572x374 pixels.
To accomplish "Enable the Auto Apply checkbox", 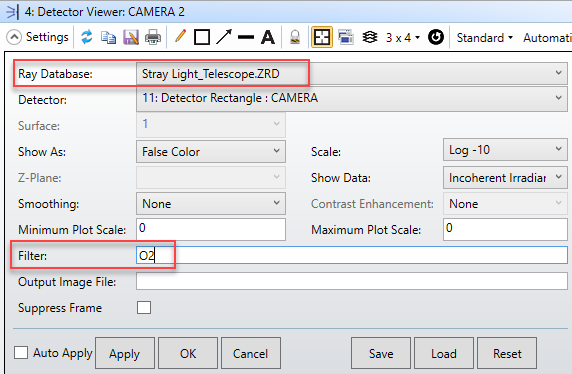I will tap(21, 353).
